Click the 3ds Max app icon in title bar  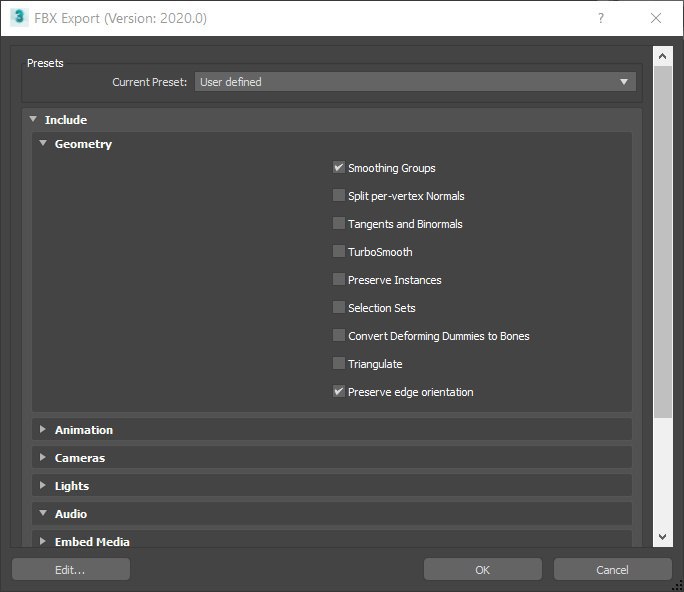pos(19,17)
